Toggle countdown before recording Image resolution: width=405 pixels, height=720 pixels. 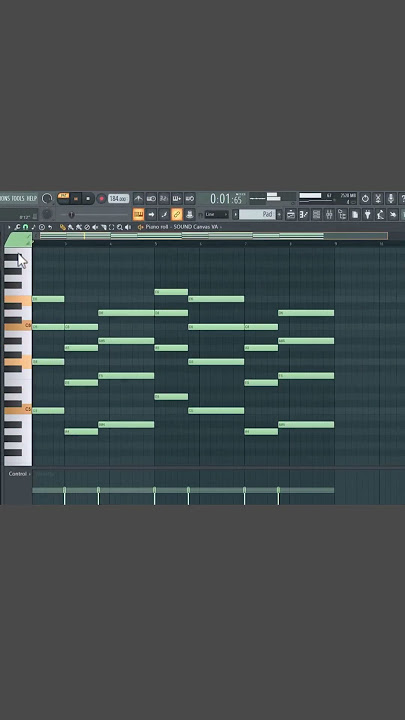[164, 198]
